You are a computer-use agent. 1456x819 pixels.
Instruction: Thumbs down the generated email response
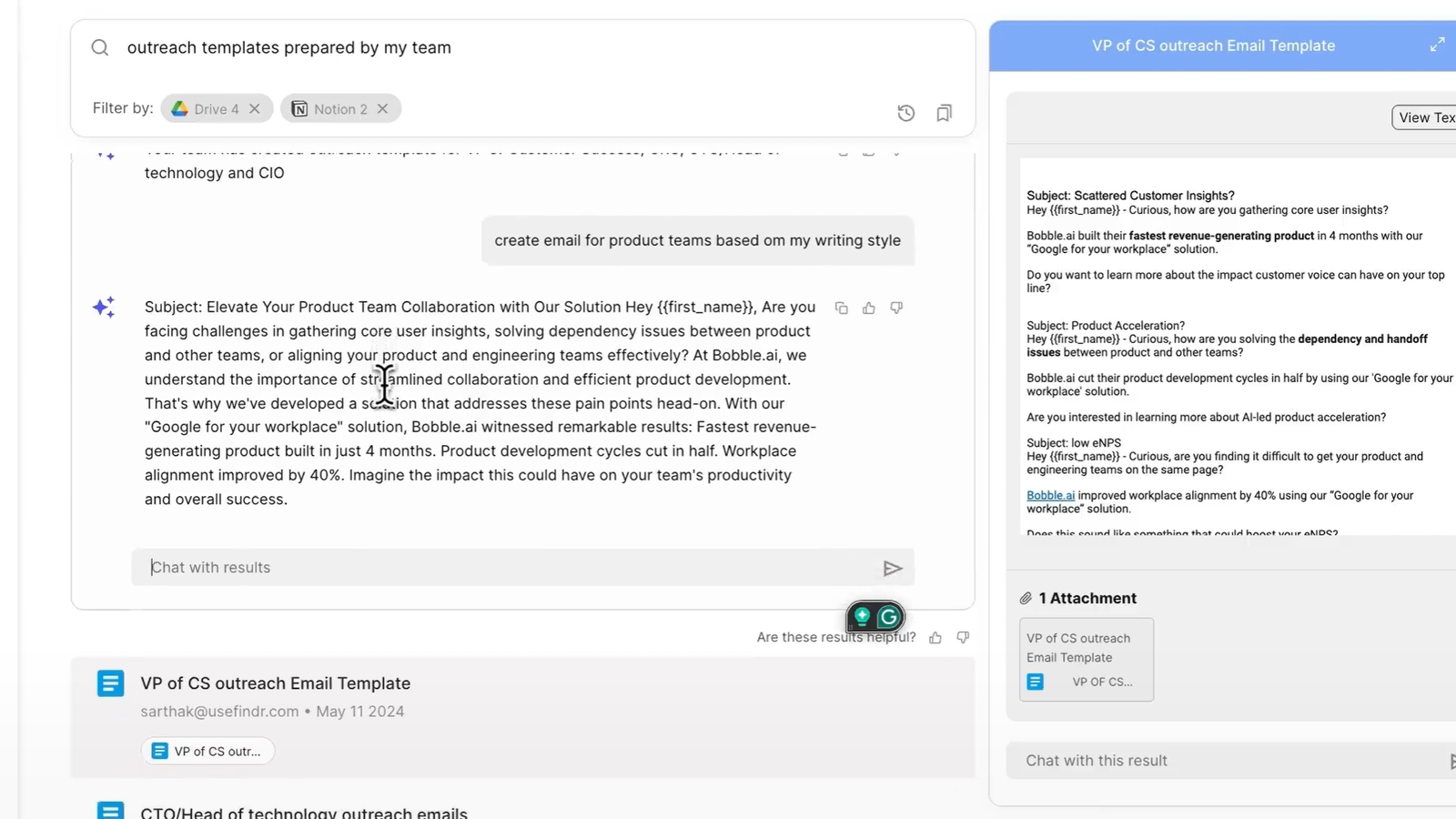pos(896,308)
